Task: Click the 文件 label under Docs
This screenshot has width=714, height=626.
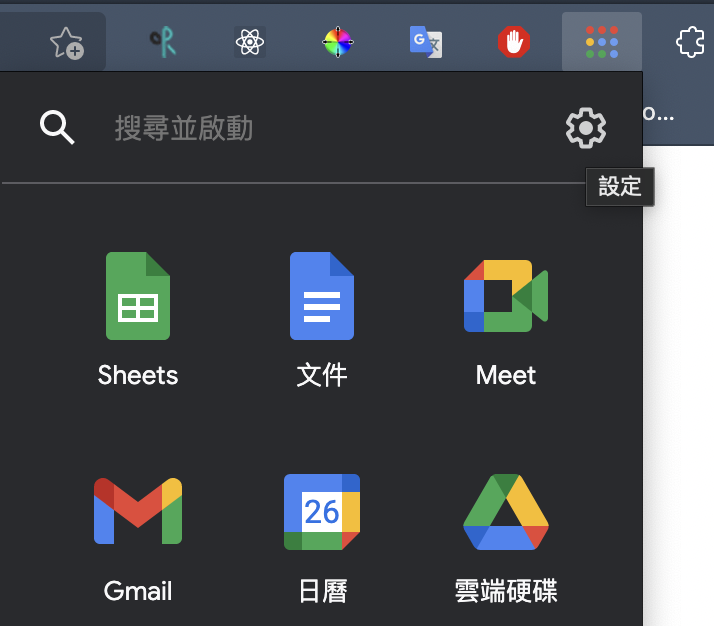Action: (x=322, y=375)
